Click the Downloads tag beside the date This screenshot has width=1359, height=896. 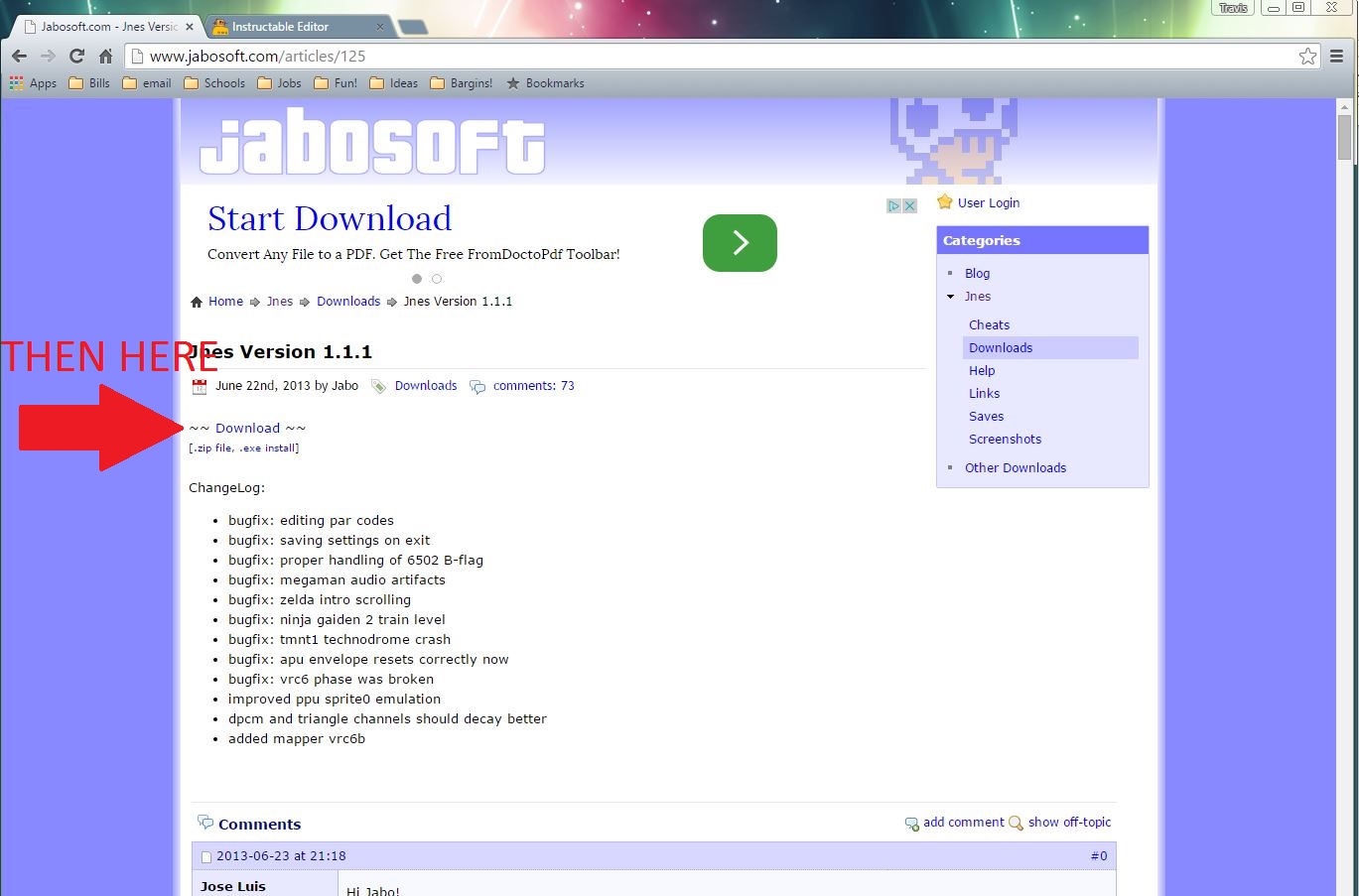[x=426, y=386]
